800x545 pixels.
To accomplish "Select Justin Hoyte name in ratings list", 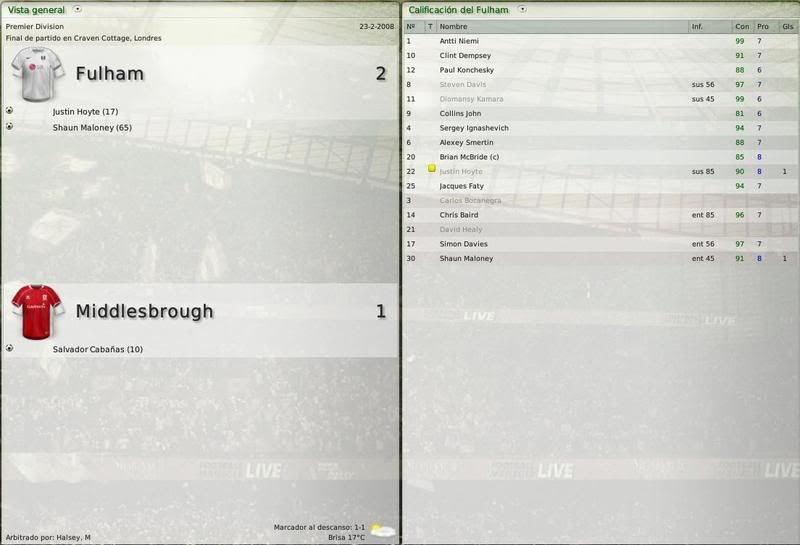I will click(x=461, y=171).
